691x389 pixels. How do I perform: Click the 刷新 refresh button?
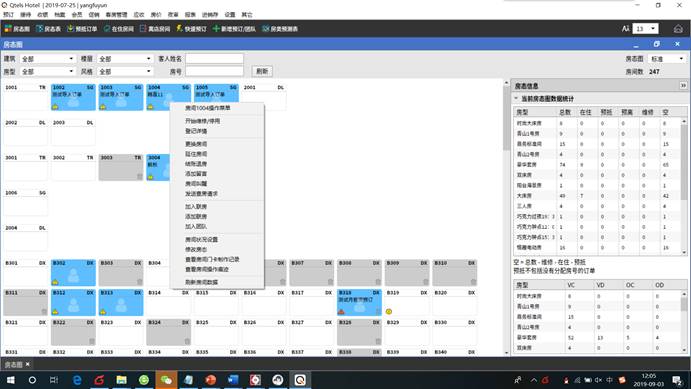pos(262,71)
